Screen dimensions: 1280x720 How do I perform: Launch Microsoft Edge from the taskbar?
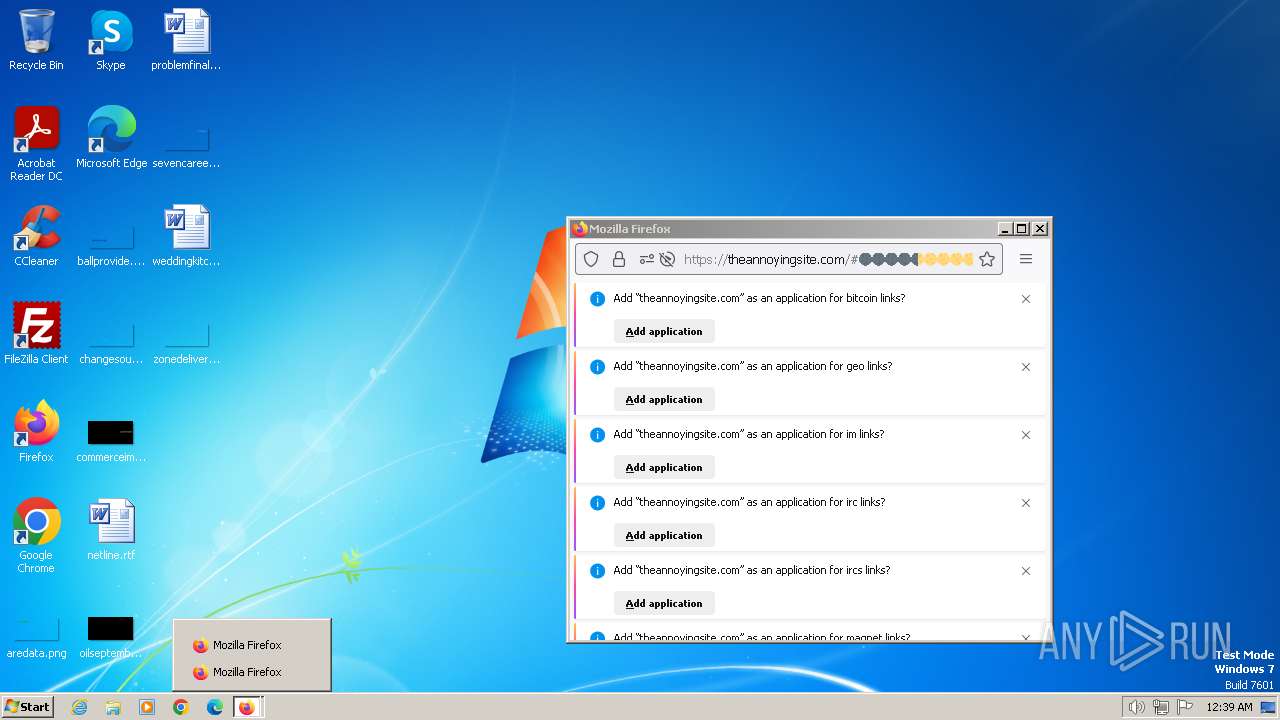coord(215,707)
